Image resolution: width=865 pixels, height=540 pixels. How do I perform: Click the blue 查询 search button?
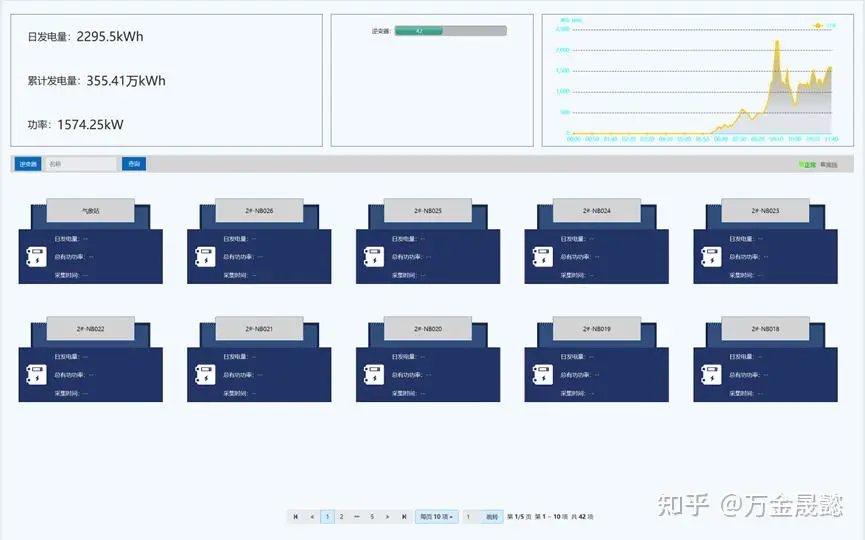pyautogui.click(x=133, y=164)
